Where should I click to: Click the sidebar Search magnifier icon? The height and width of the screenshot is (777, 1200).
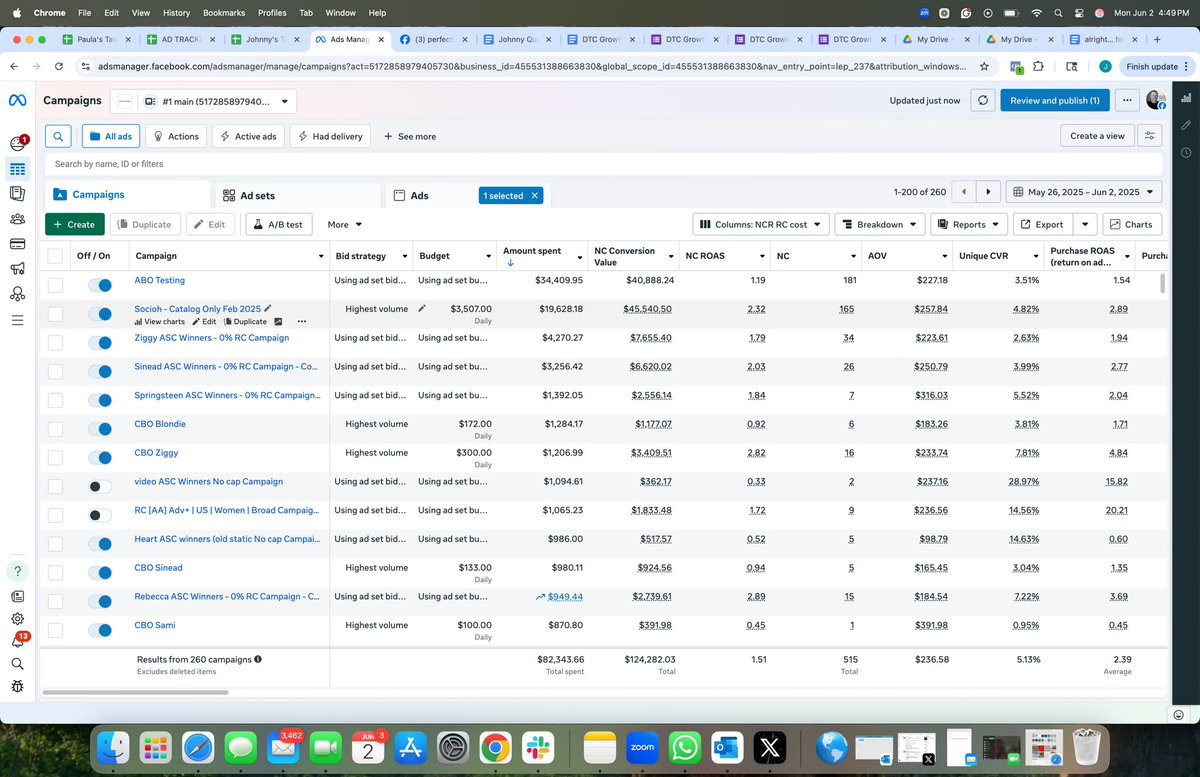coord(17,664)
